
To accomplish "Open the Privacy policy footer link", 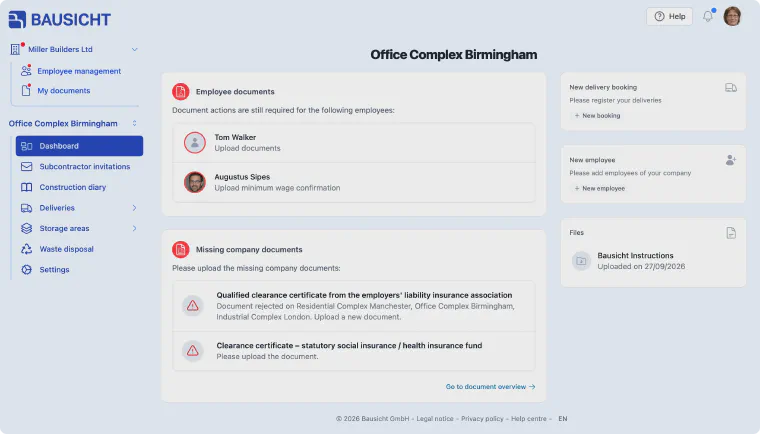I will click(x=482, y=418).
